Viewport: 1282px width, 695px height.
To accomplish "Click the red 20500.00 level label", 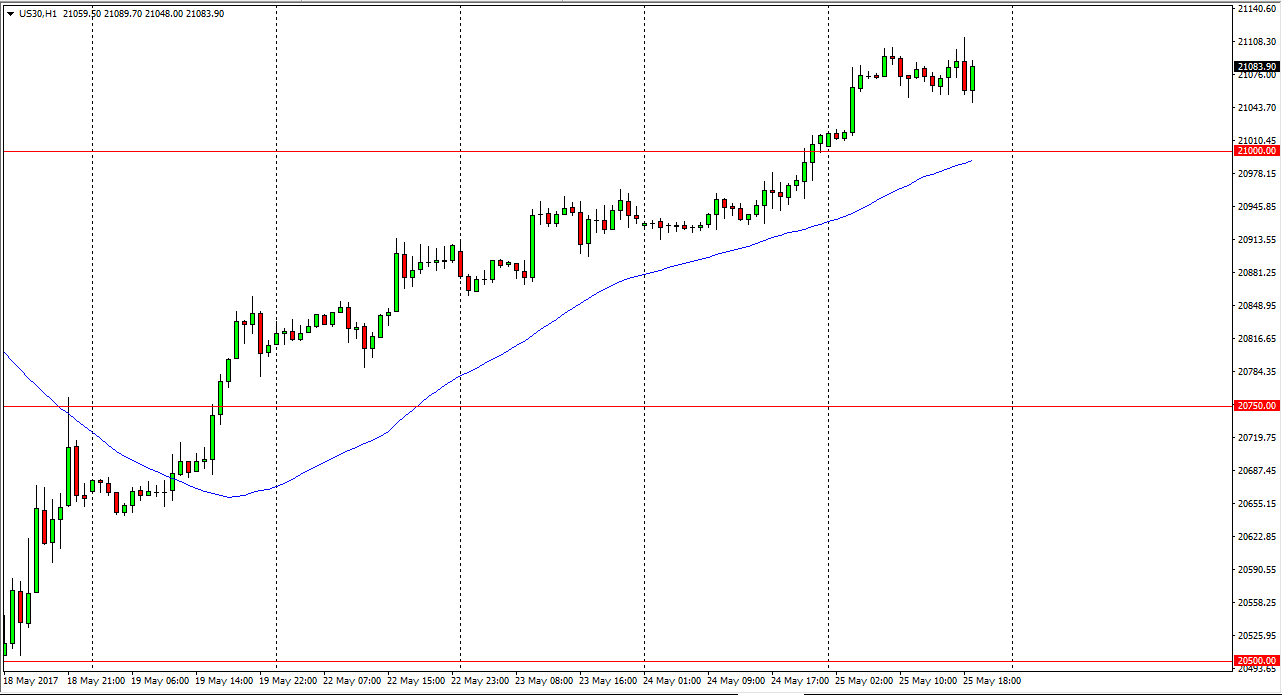I will [x=1256, y=661].
